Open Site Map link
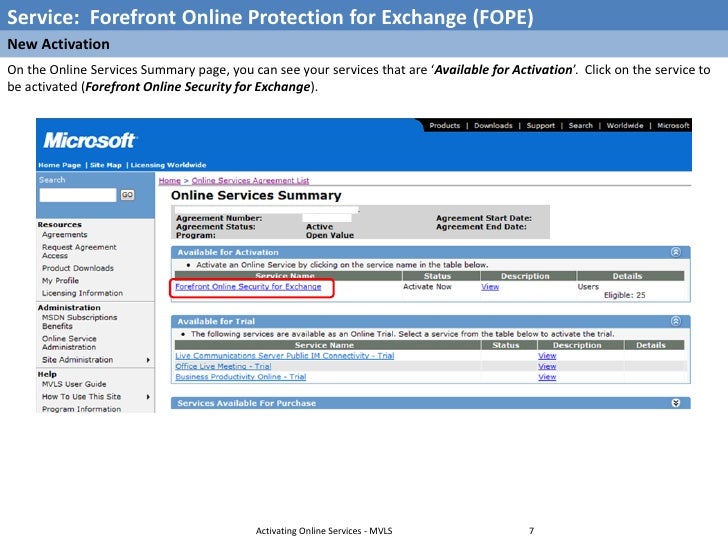728x546 pixels. click(x=106, y=165)
